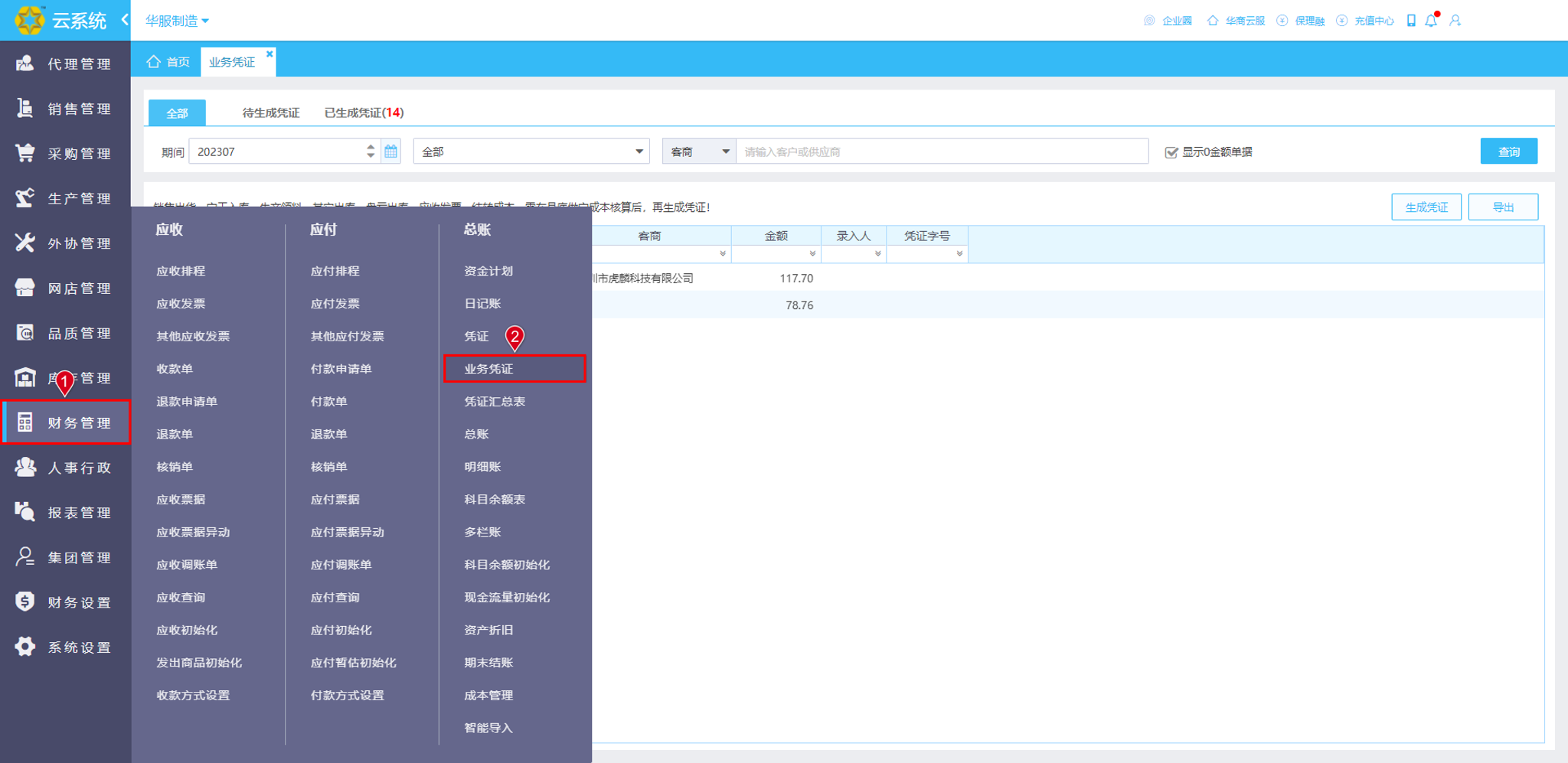The image size is (1568, 763).
Task: Click the mobile phone icon in header
Action: (x=1410, y=21)
